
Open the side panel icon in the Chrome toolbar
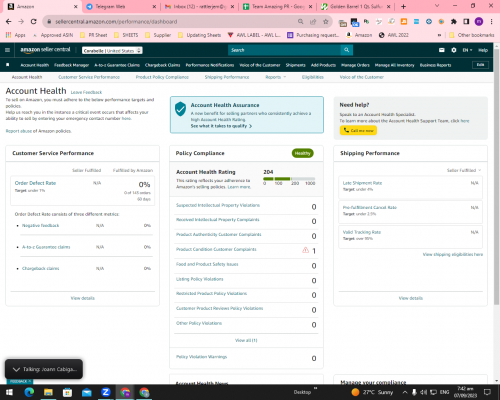click(x=466, y=22)
